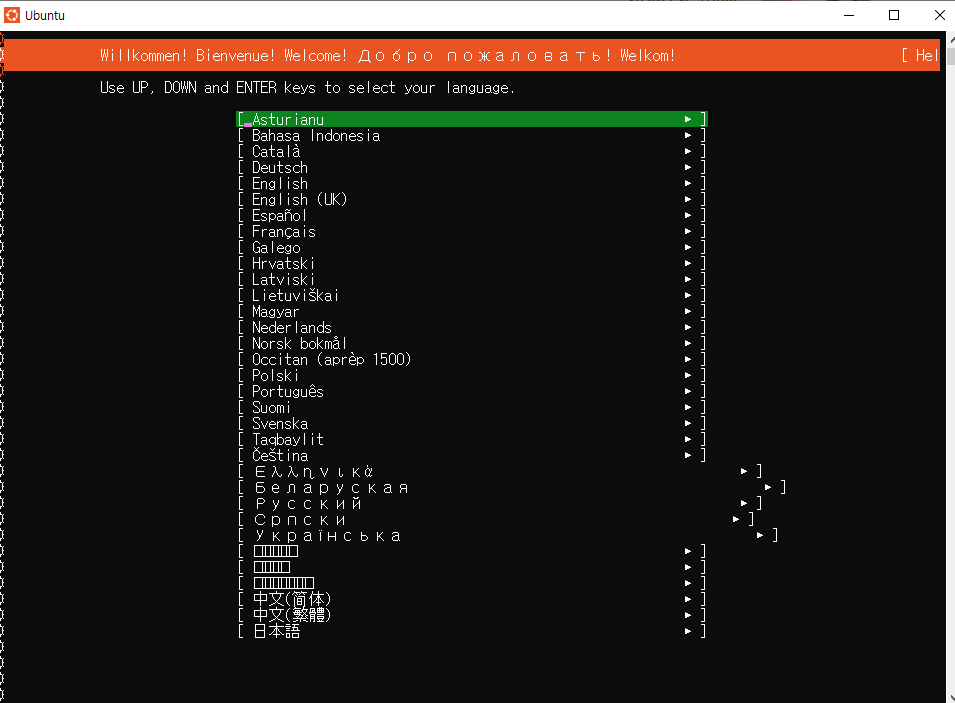
Task: Select Українська language entry
Action: [x=508, y=535]
